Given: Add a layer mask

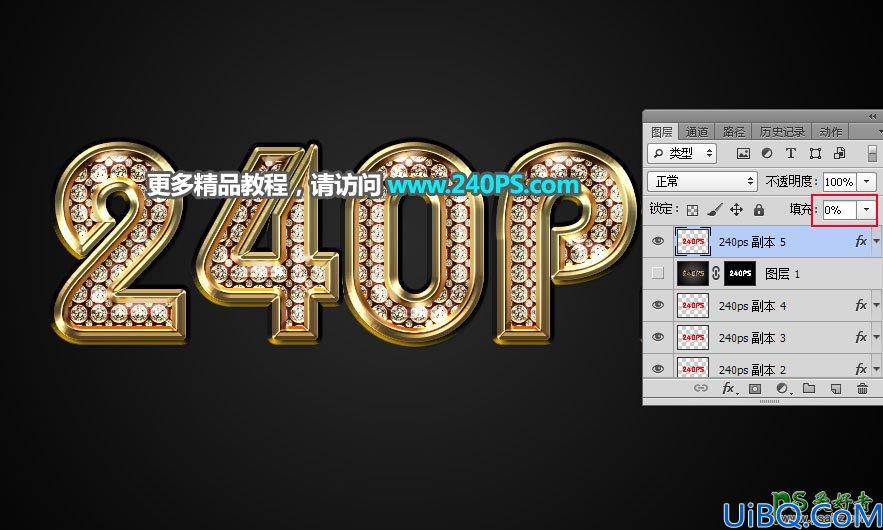Looking at the screenshot, I should coord(755,388).
